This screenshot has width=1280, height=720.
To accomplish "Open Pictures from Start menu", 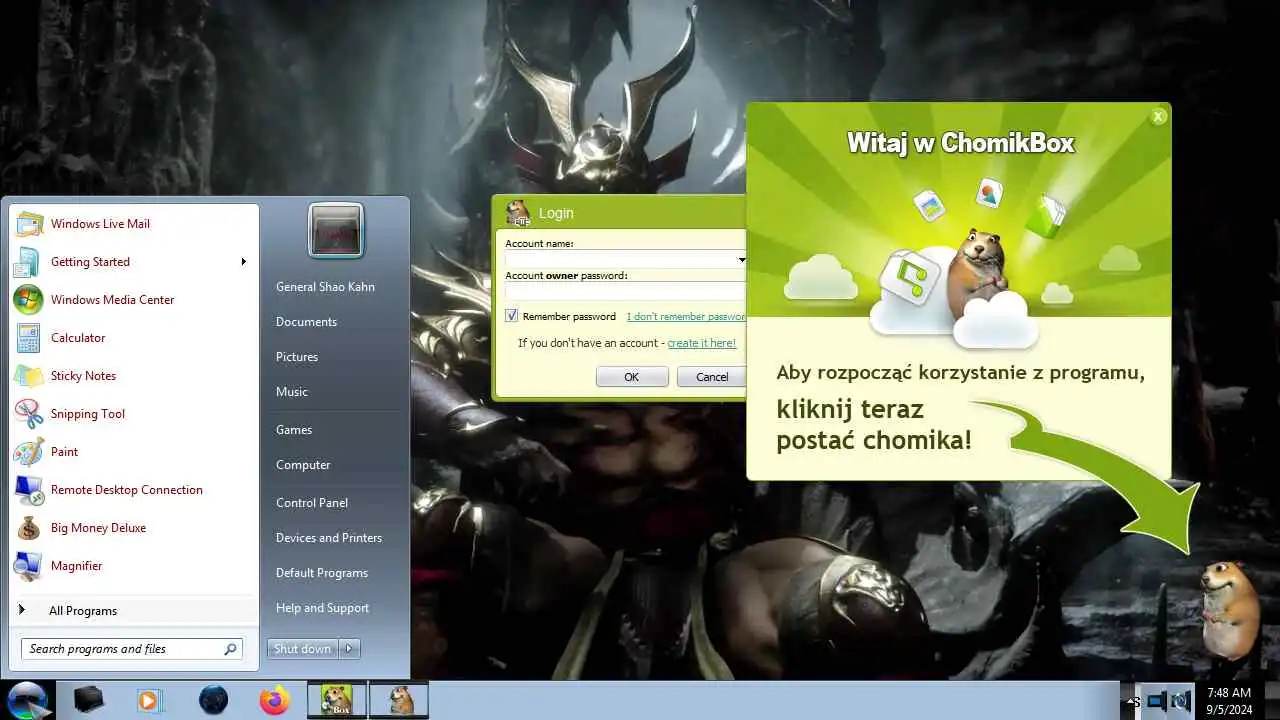I will coord(297,357).
